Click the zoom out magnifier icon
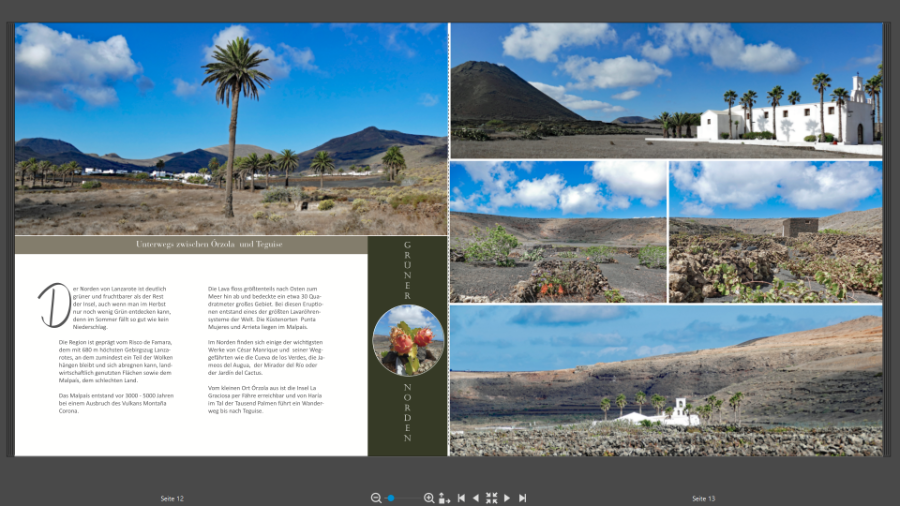900x506 pixels. (376, 498)
